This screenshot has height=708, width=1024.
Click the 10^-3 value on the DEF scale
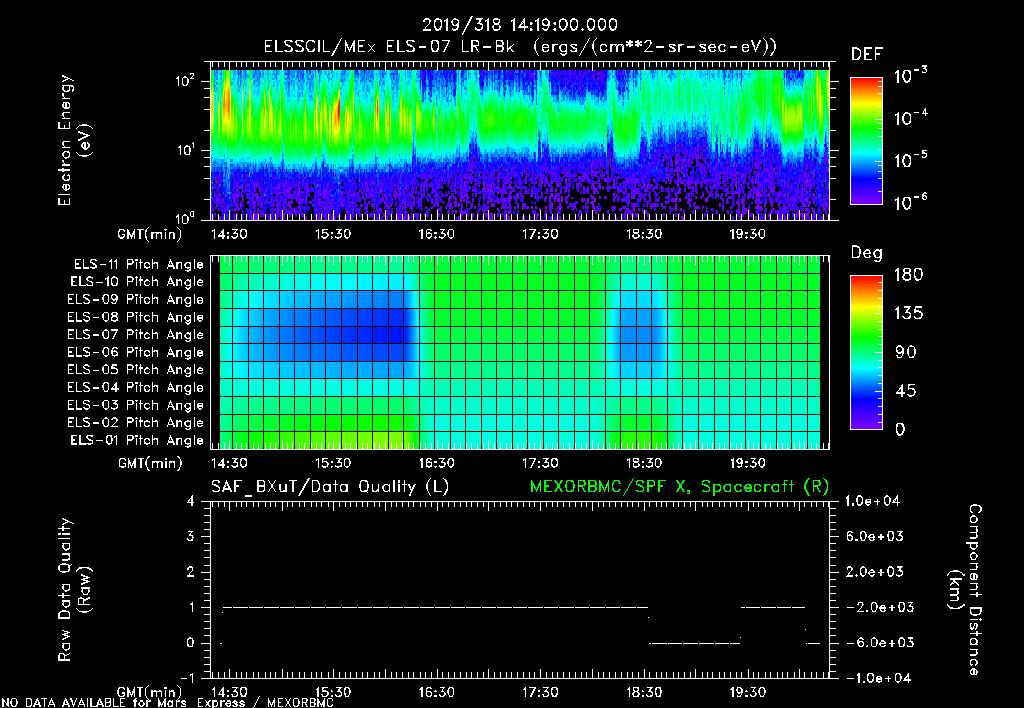[x=910, y=75]
